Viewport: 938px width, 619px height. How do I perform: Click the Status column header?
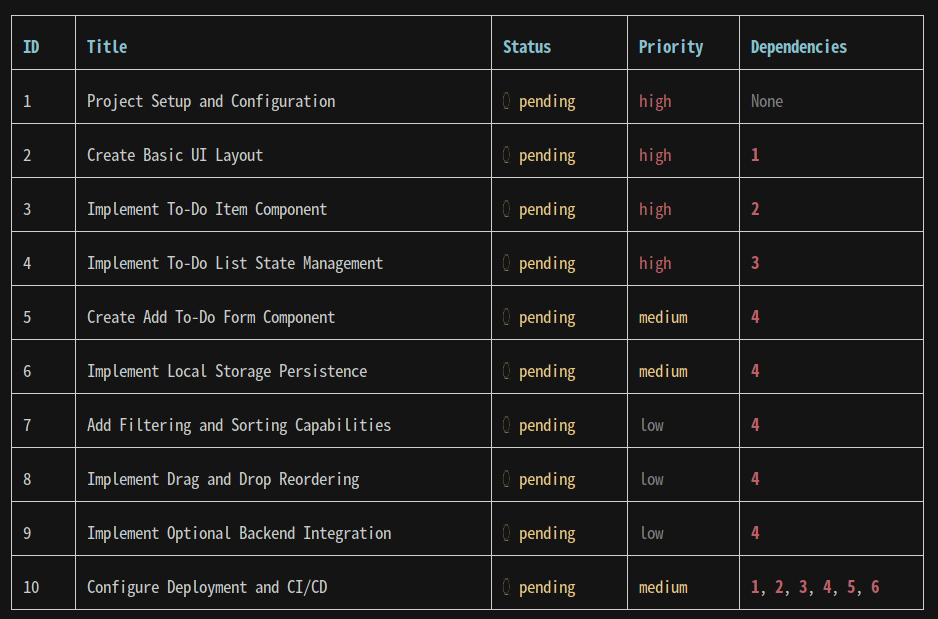[526, 47]
